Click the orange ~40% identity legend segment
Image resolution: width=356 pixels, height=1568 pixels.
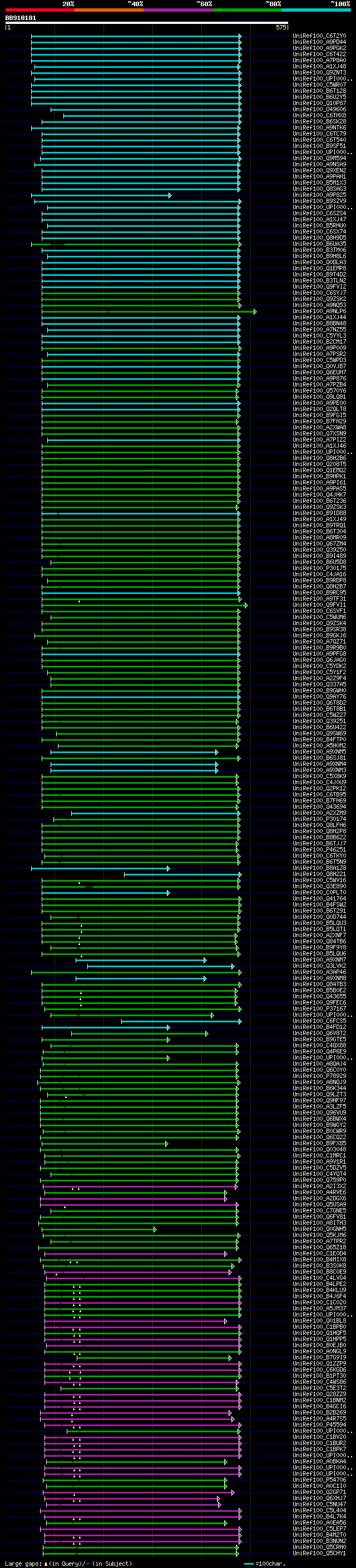tap(109, 10)
